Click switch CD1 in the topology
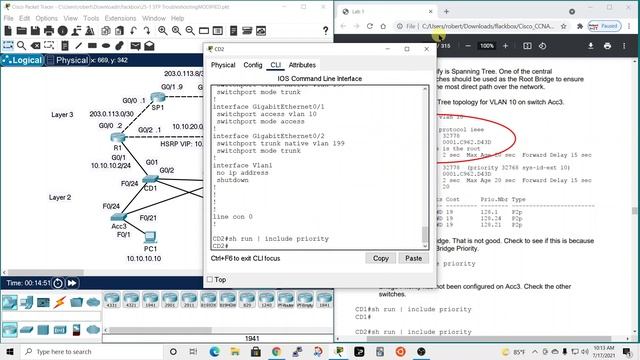The image size is (640, 360). coord(150,179)
